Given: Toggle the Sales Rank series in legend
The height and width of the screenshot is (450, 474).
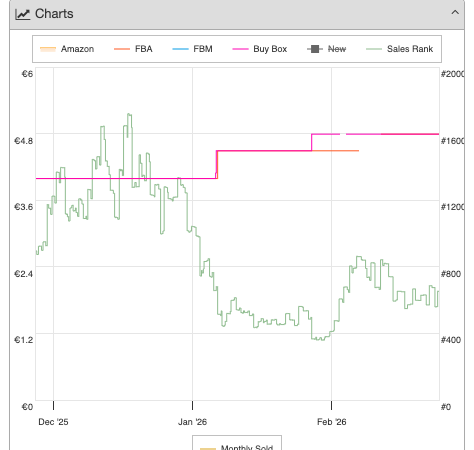Looking at the screenshot, I should point(399,49).
